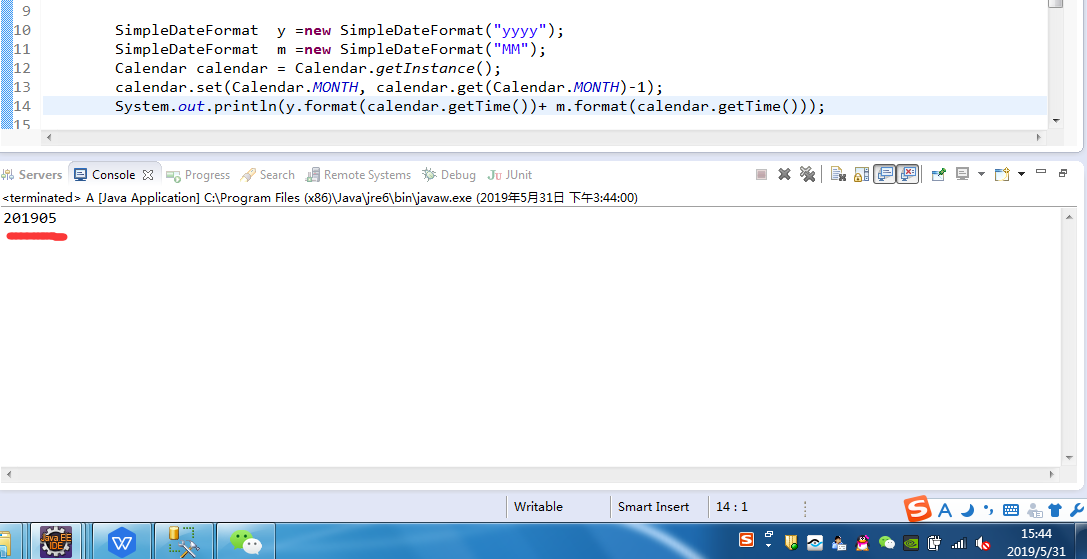Click the shield security tray icon
The image size is (1087, 559).
(x=792, y=542)
